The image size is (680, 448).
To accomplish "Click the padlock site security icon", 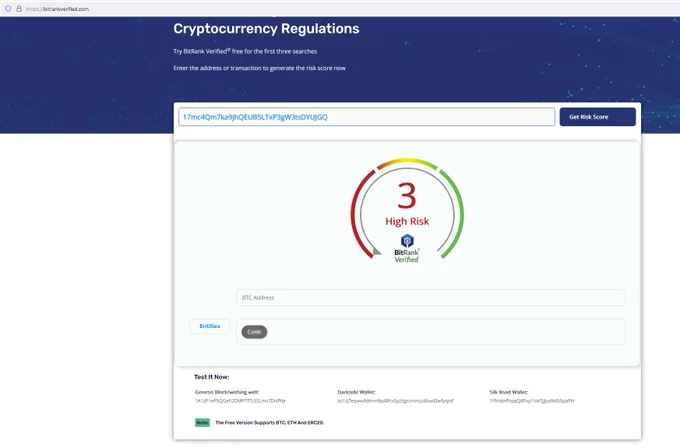I will click(19, 9).
